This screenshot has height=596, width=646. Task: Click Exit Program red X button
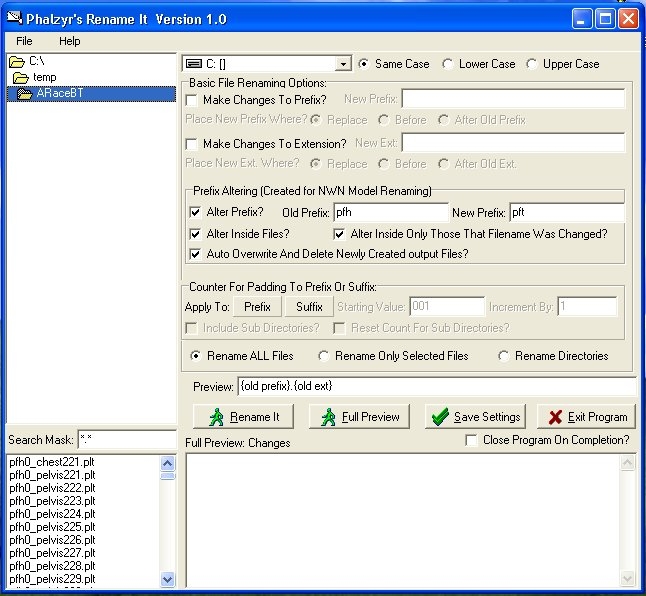pos(586,417)
